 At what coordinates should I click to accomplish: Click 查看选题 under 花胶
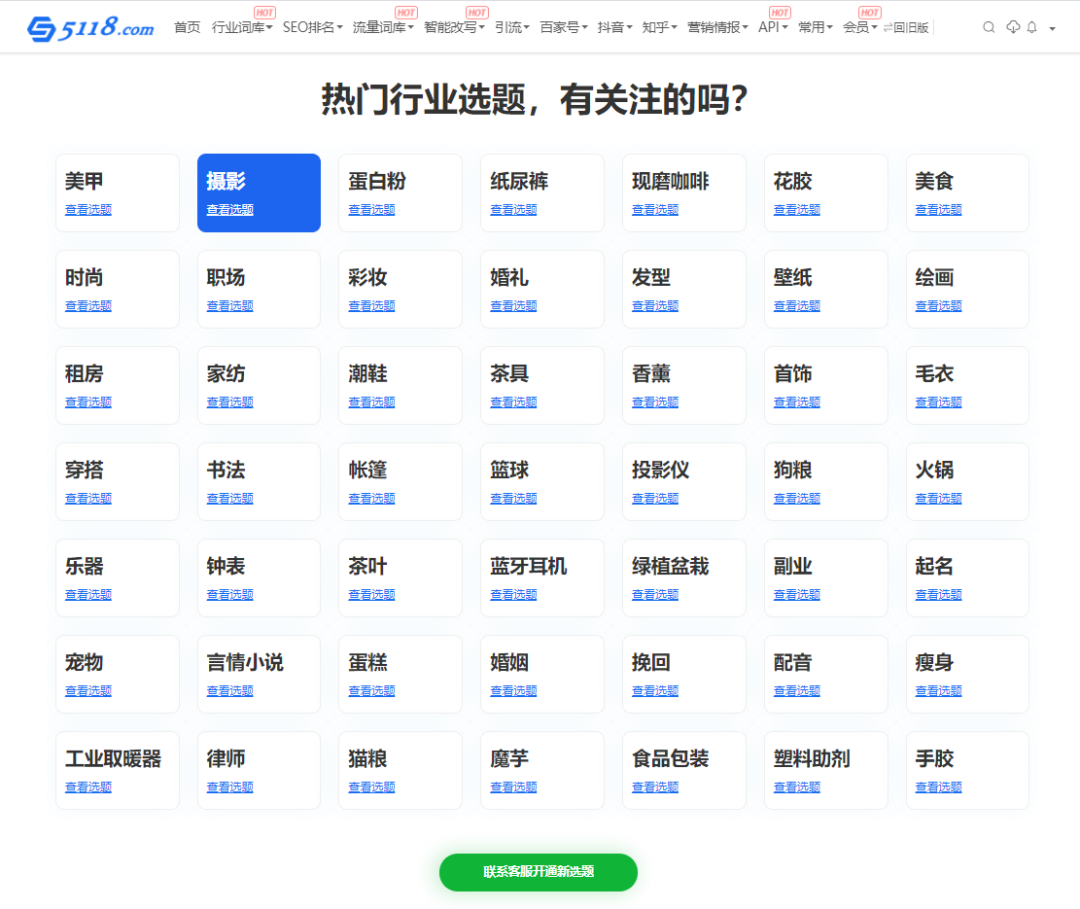pyautogui.click(x=797, y=209)
